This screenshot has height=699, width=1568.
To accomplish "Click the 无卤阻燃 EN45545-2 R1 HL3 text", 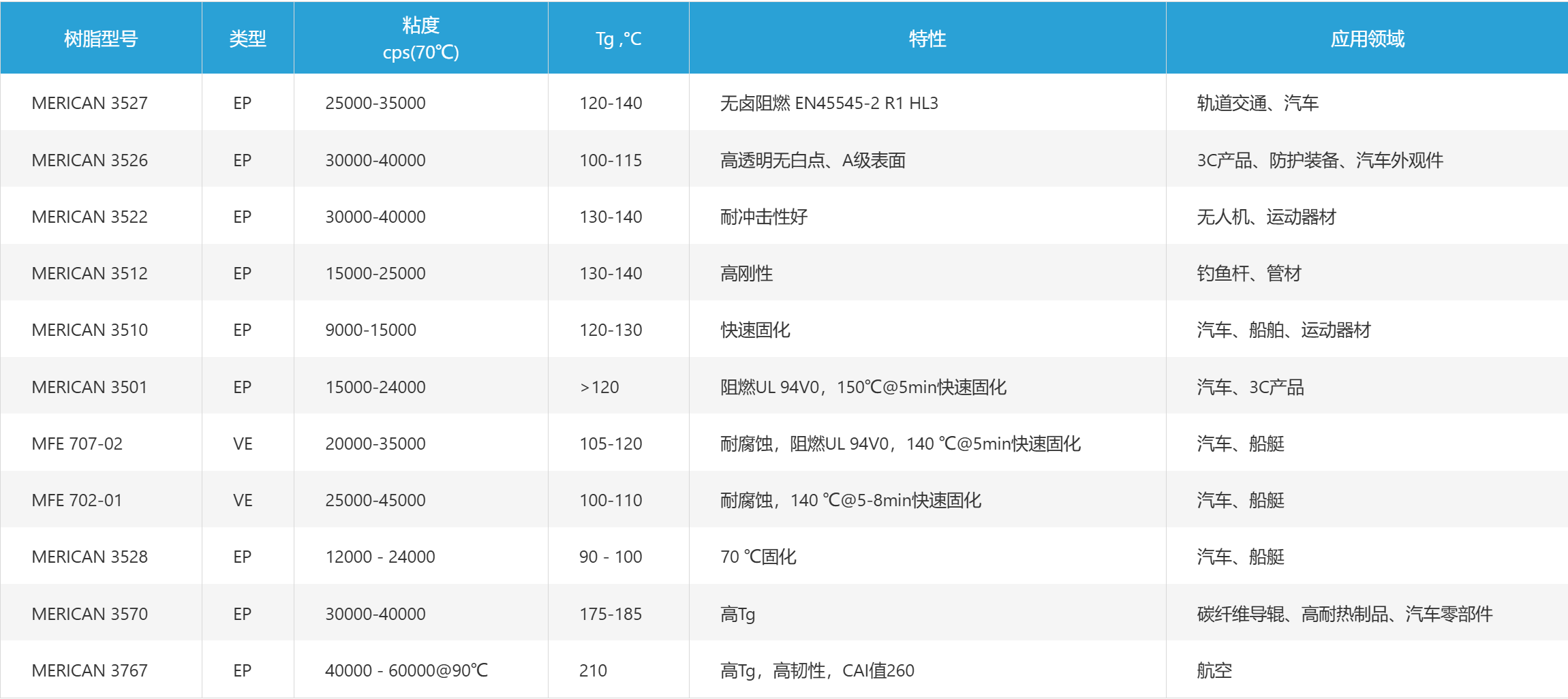I will [x=829, y=103].
